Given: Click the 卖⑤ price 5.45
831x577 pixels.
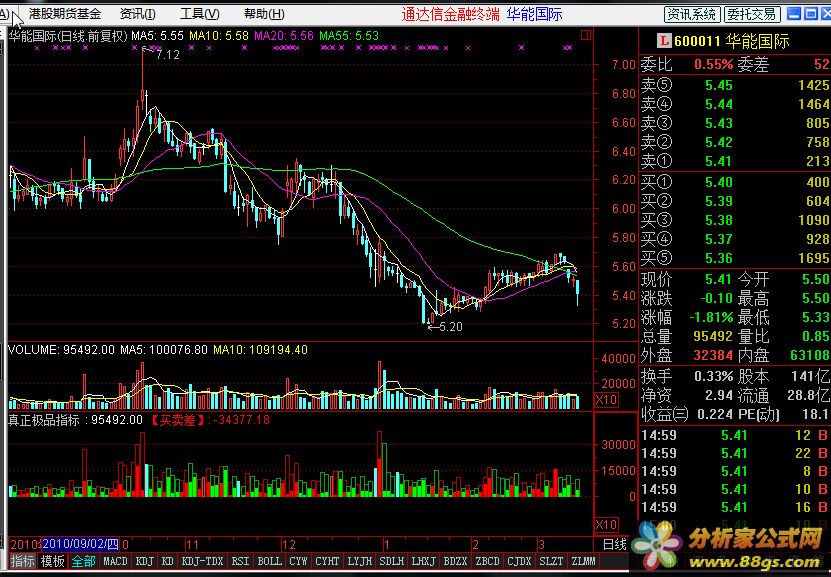Looking at the screenshot, I should (x=719, y=85).
